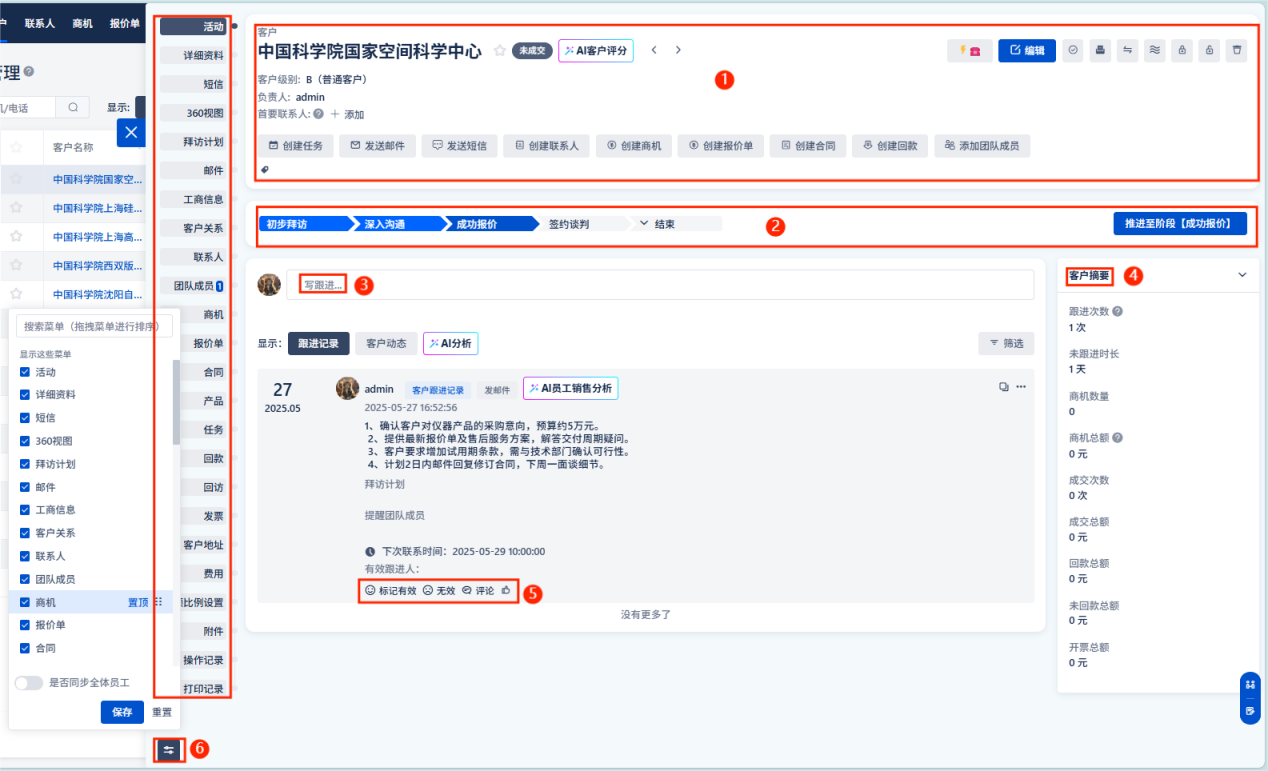Screen dimensions: 1268x771
Task: Open the menu settings icon at sidebar bottom
Action: coord(169,749)
